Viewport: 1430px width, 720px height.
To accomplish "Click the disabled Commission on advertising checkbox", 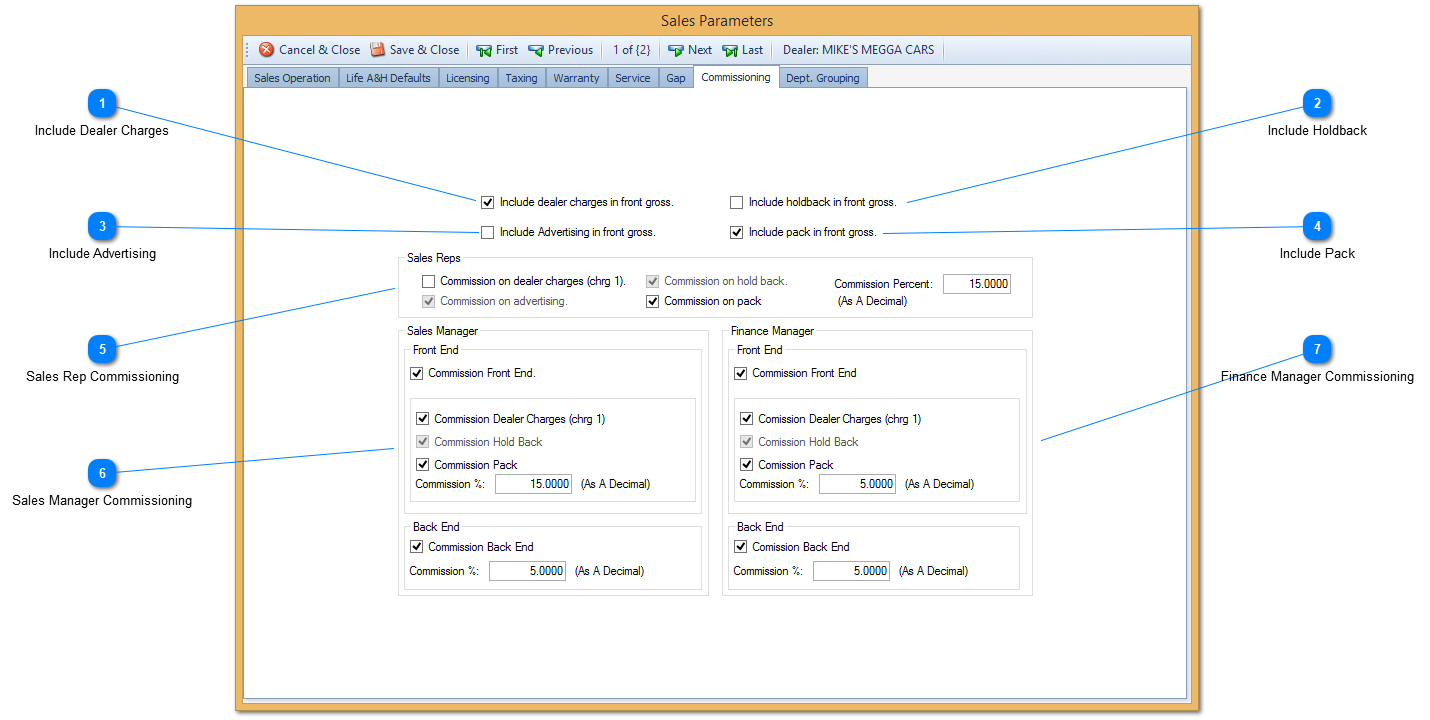I will click(429, 301).
